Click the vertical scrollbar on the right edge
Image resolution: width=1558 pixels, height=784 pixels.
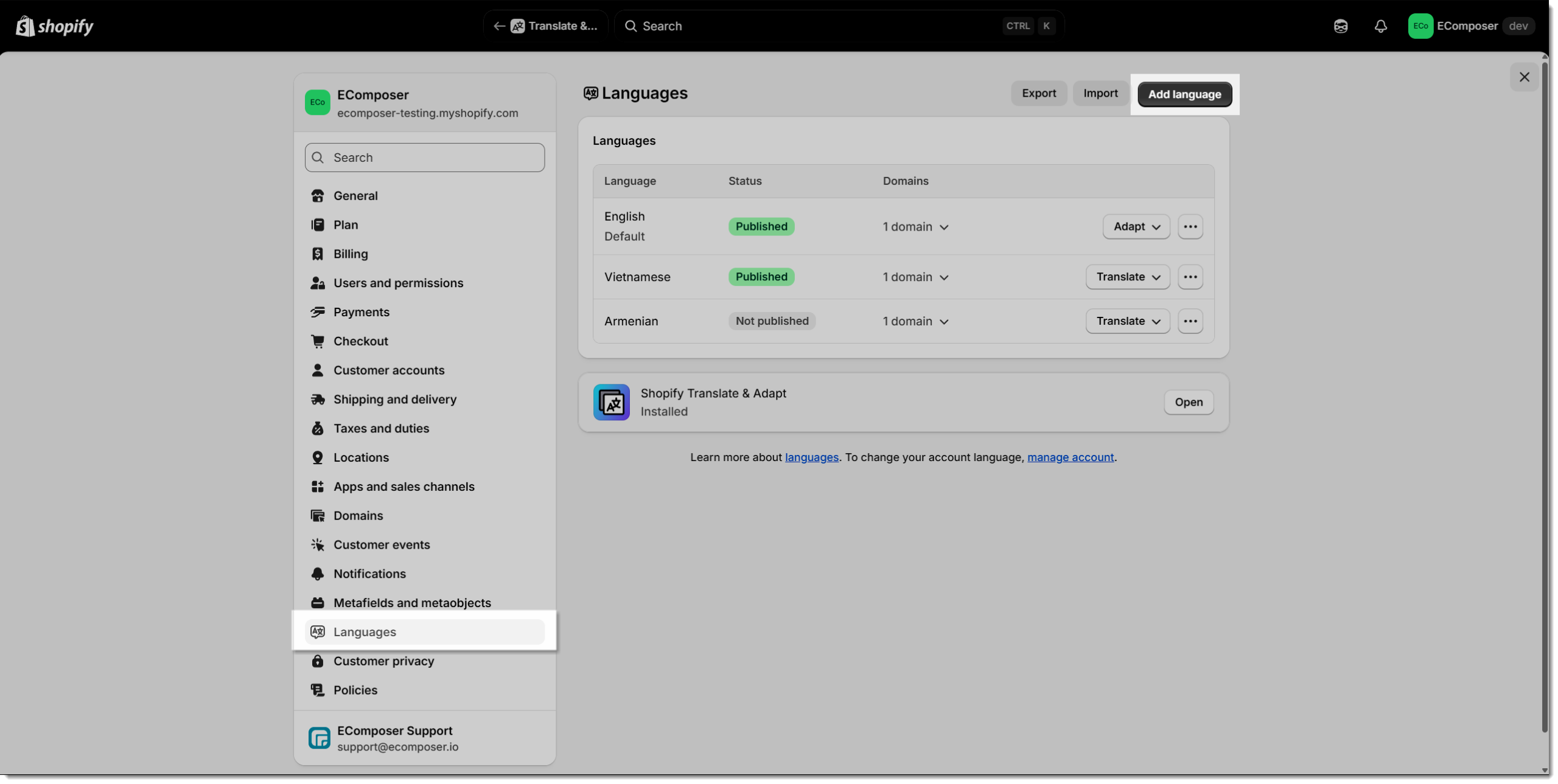click(1544, 395)
